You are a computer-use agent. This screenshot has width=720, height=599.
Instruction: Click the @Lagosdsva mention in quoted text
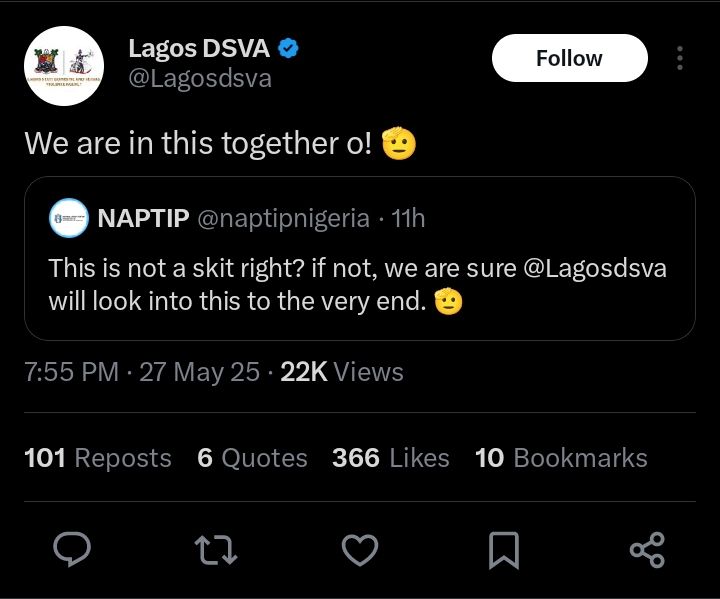595,268
